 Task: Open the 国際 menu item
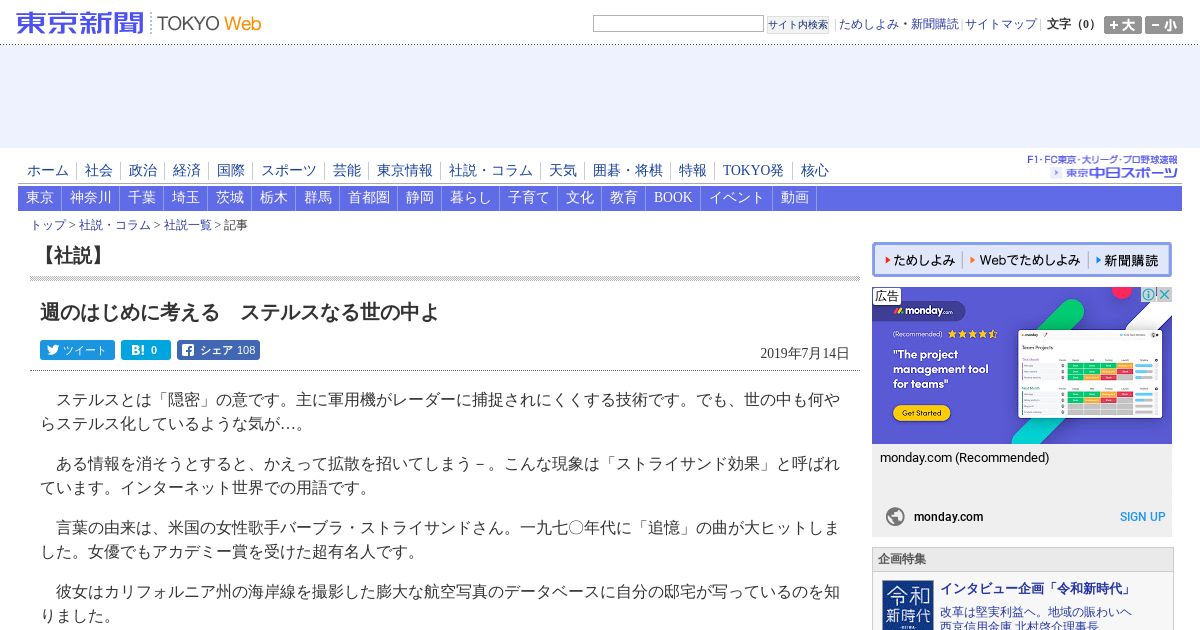click(x=231, y=171)
